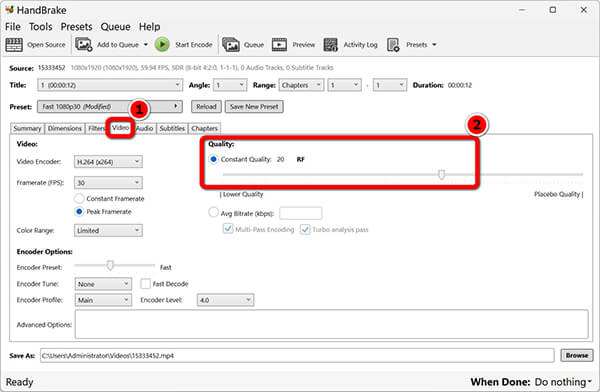The image size is (600, 392).
Task: Switch to the Chapters tab
Action: click(x=204, y=128)
